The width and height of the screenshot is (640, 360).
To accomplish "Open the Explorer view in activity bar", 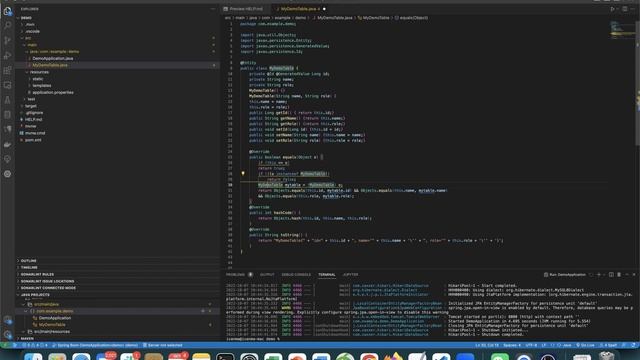I will (x=7, y=11).
